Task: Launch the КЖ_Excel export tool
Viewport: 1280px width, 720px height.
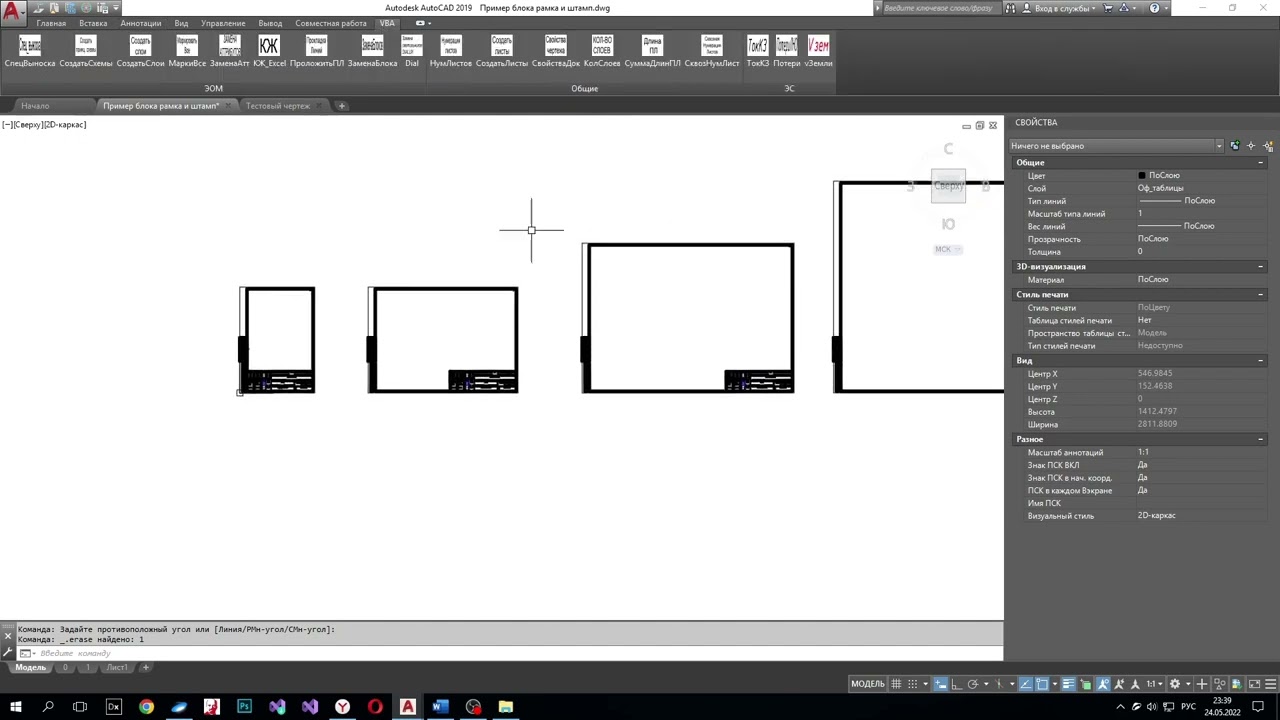Action: pyautogui.click(x=269, y=52)
